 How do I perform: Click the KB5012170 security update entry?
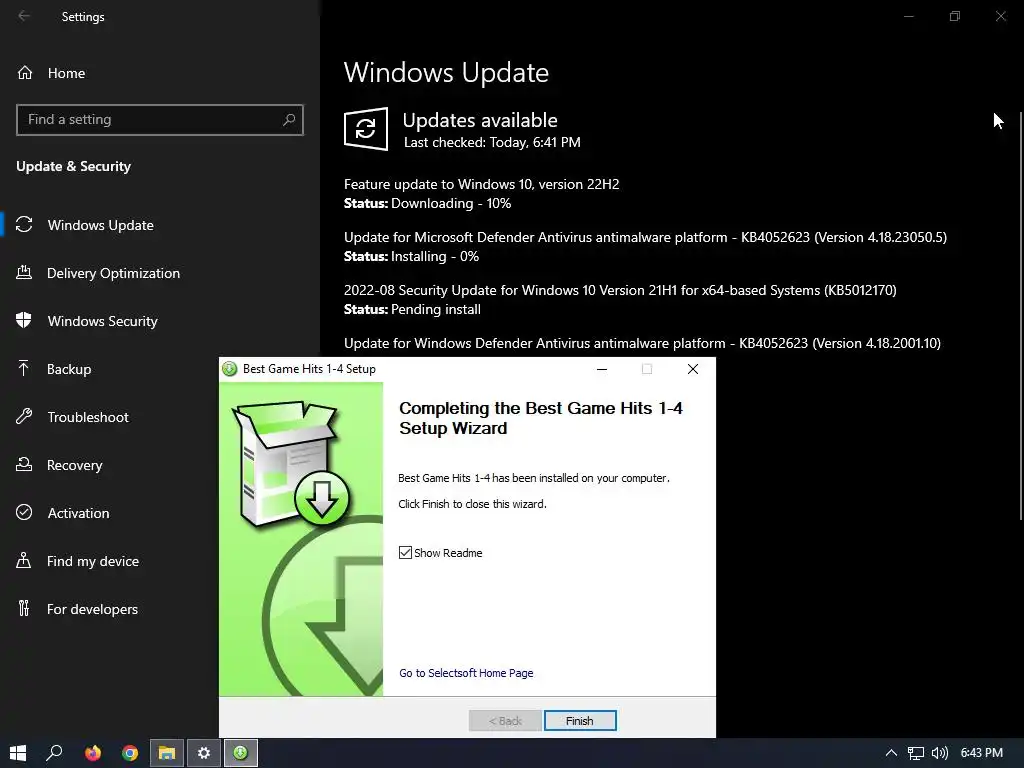(620, 290)
